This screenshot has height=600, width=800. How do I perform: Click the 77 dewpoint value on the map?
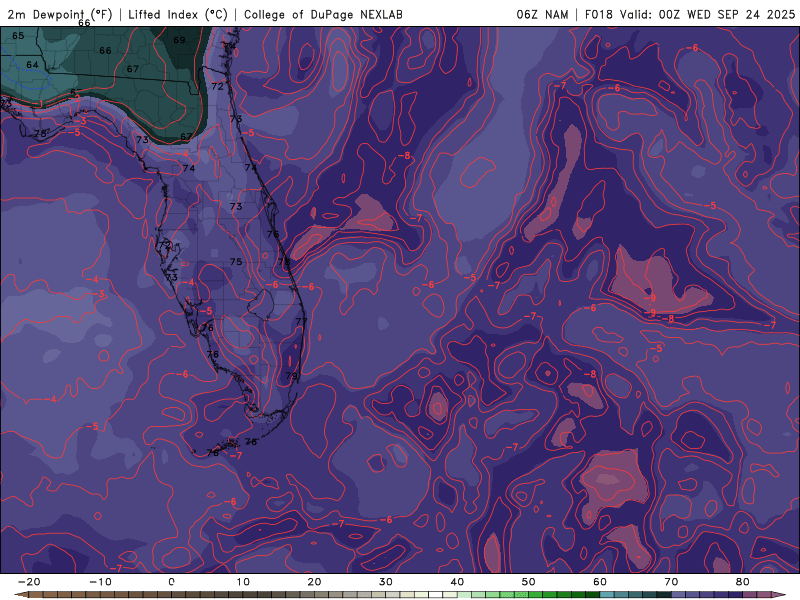pos(302,321)
